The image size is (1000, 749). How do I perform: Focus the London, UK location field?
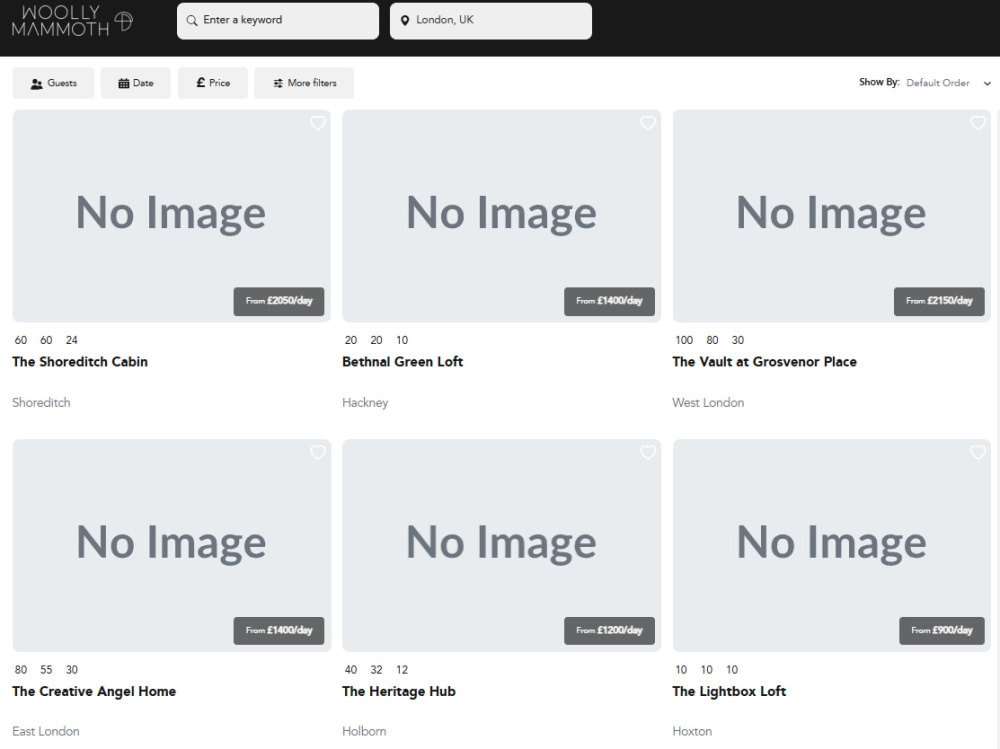click(491, 21)
